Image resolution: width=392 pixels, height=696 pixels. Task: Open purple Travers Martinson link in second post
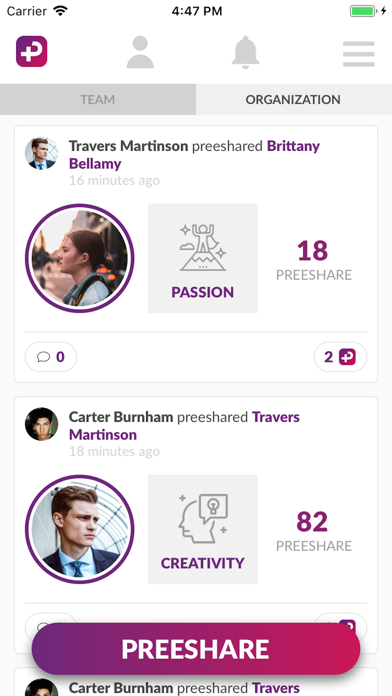(x=184, y=426)
